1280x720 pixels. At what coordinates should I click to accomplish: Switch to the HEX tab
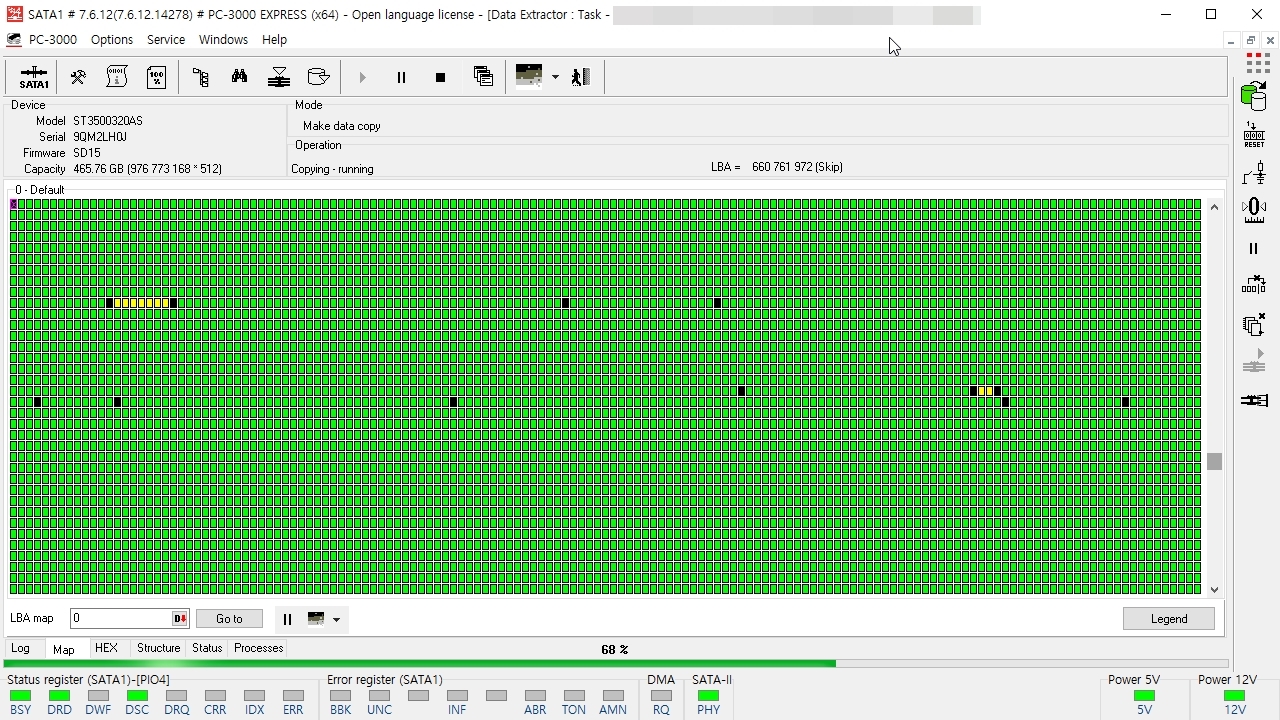pos(106,648)
